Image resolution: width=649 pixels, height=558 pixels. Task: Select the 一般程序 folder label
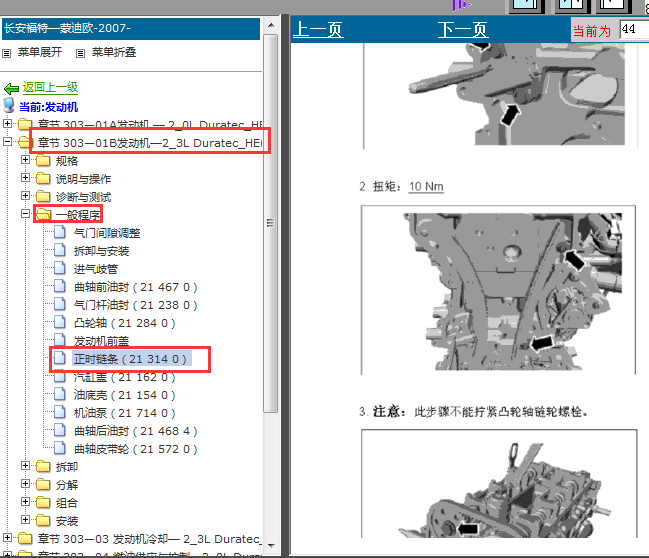pyautogui.click(x=78, y=215)
